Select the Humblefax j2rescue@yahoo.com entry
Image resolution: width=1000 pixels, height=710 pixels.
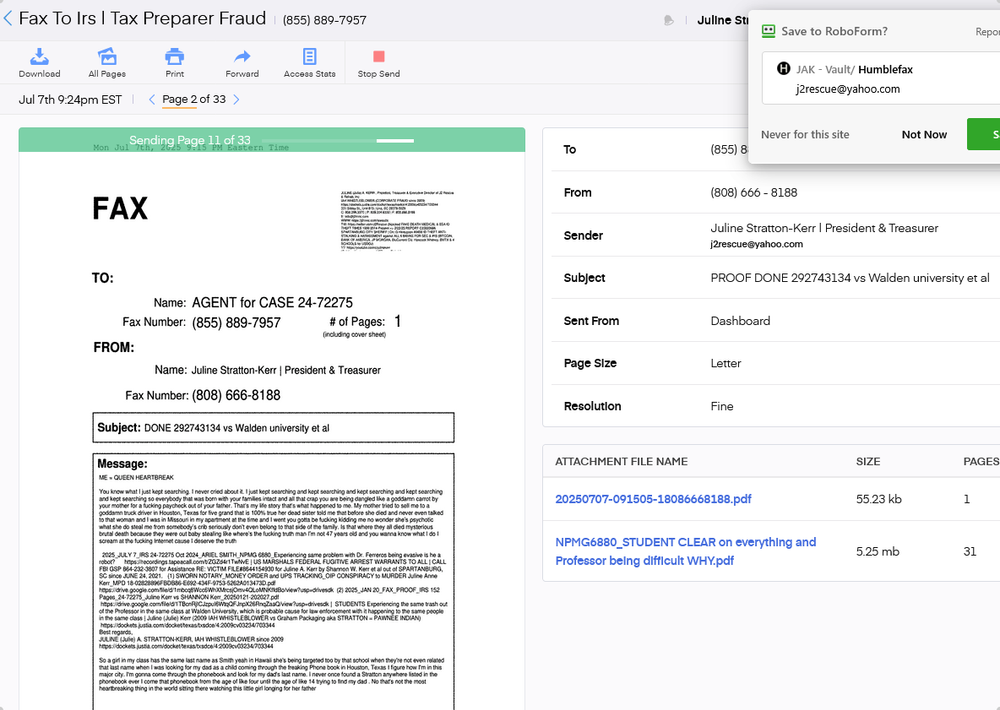881,78
